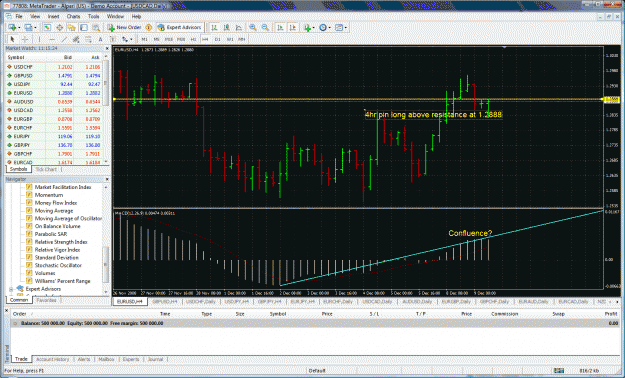Click the Zoom Out magnifier icon
Screen dimensions: 625x378
click(x=265, y=28)
